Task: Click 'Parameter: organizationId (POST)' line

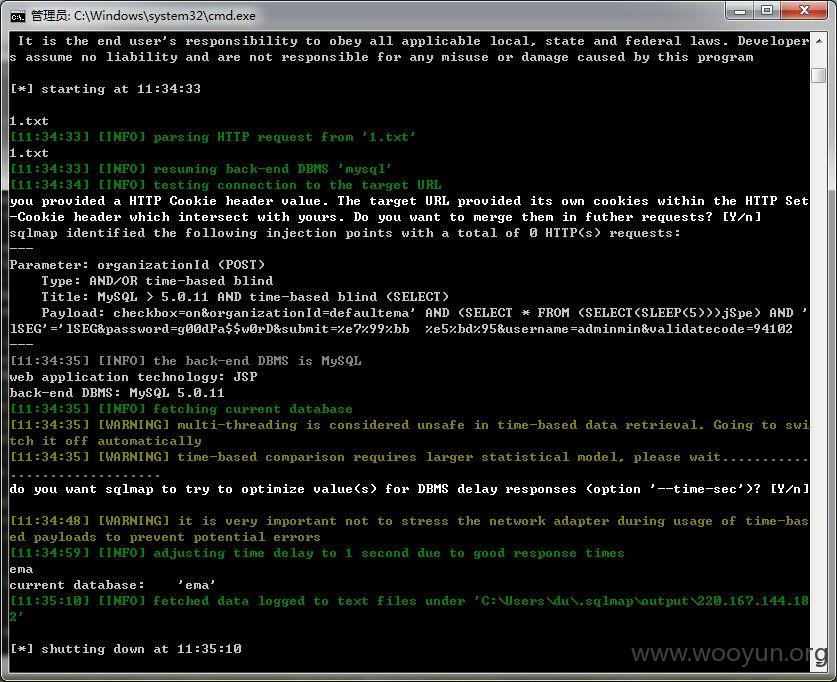Action: click(137, 265)
